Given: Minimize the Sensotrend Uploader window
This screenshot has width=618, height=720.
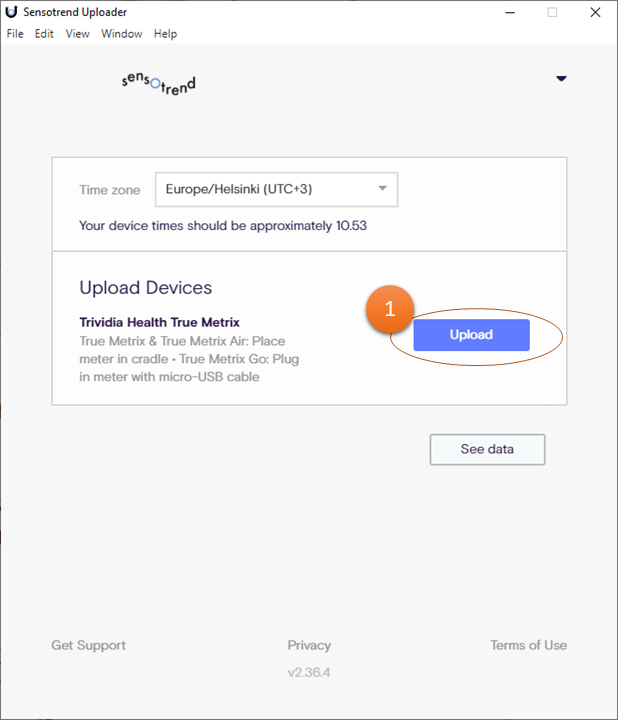Looking at the screenshot, I should (507, 13).
